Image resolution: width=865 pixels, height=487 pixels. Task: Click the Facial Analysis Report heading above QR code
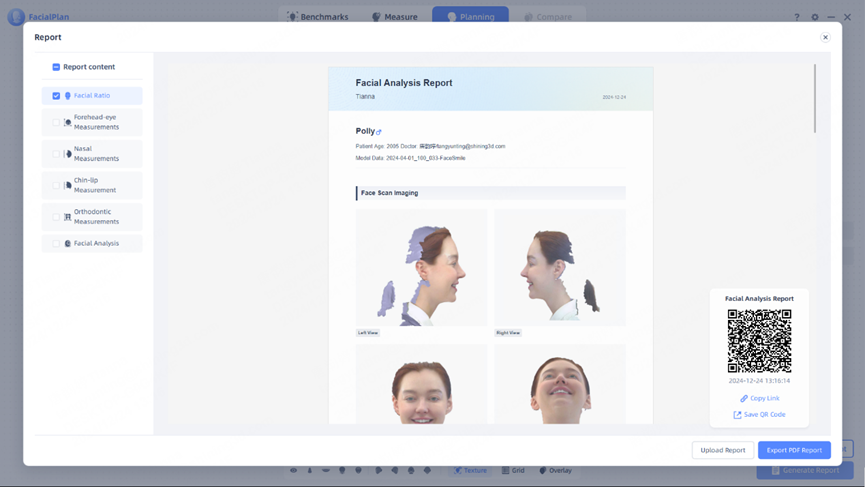pos(759,298)
